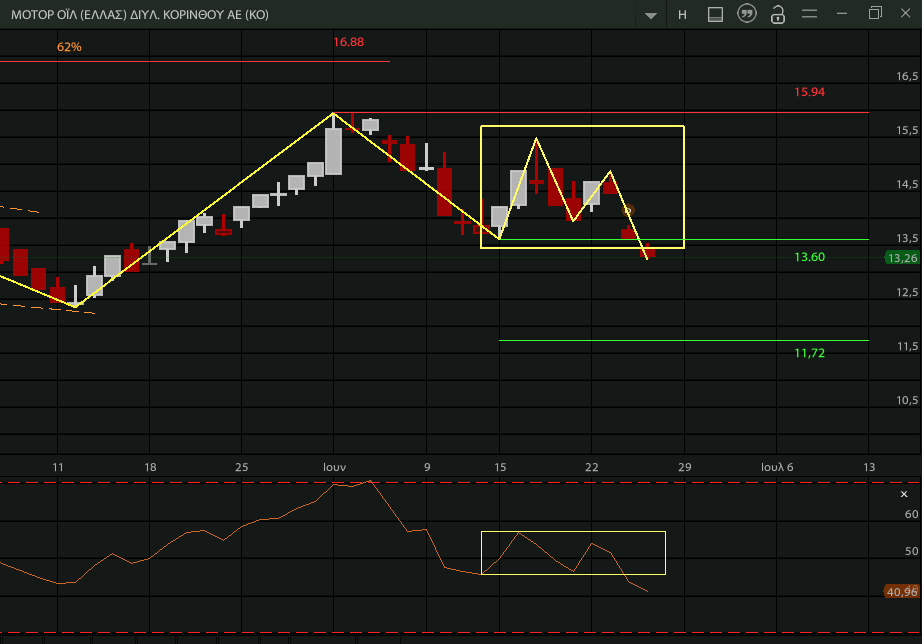
Task: Click the RSI 50 level label
Action: click(x=911, y=551)
